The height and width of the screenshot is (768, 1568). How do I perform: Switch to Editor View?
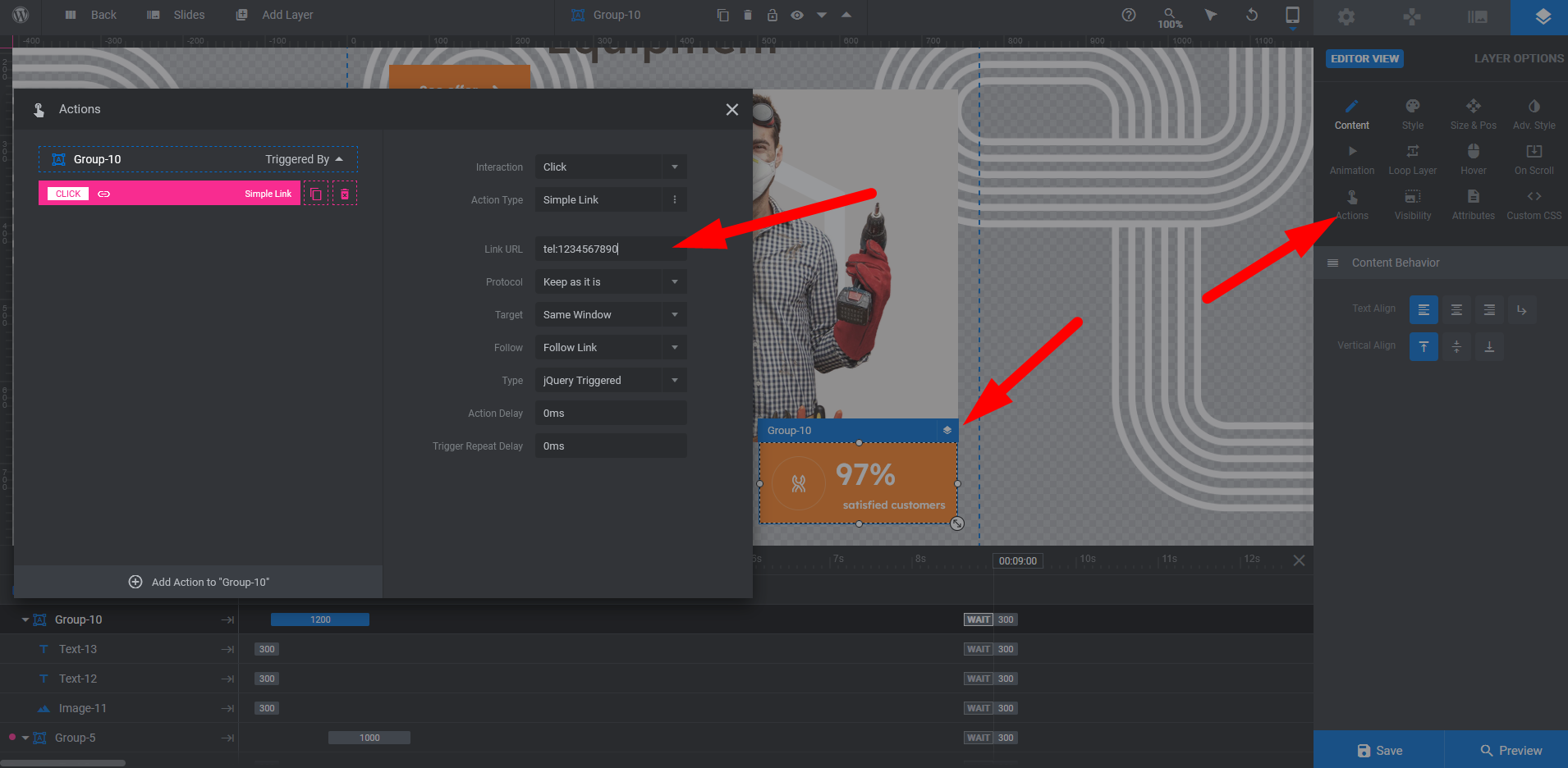[x=1364, y=58]
